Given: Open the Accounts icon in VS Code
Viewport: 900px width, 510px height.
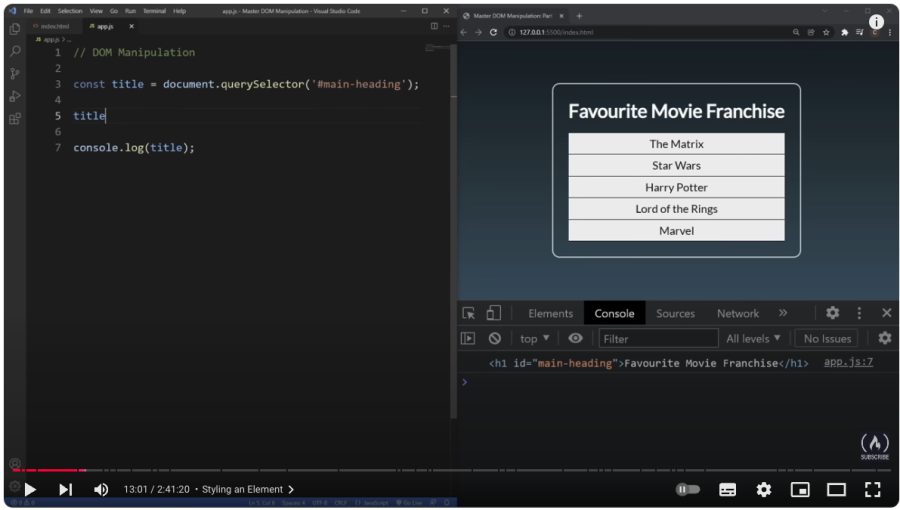Looking at the screenshot, I should [15, 464].
